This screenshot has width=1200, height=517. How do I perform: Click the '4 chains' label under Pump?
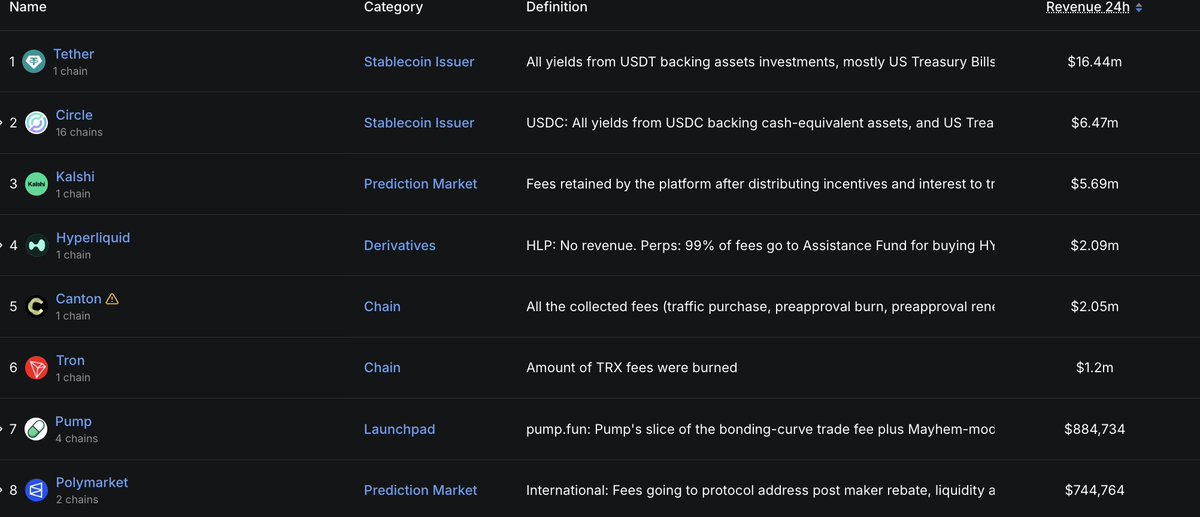76,438
